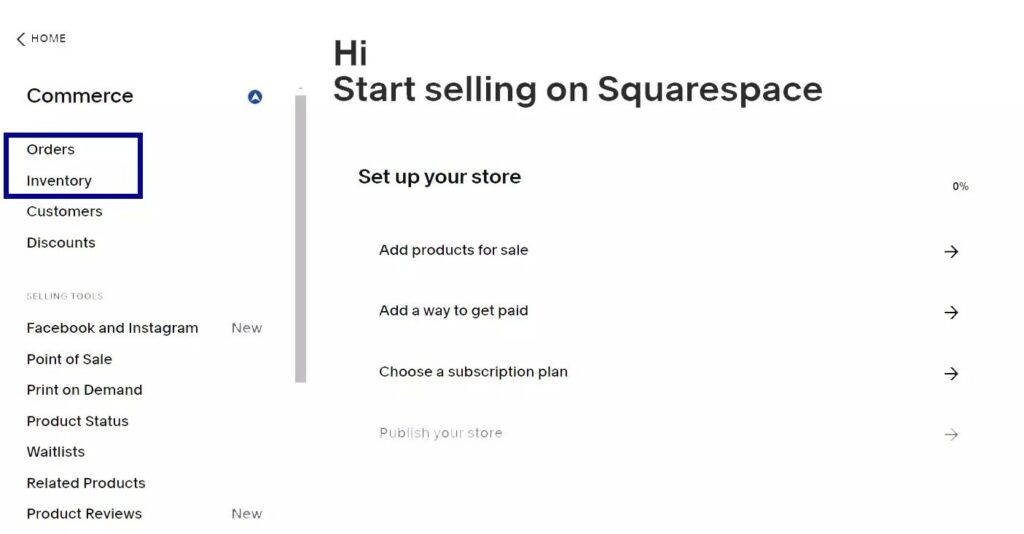1024x534 pixels.
Task: Click the 0% store setup progress indicator
Action: pyautogui.click(x=960, y=187)
